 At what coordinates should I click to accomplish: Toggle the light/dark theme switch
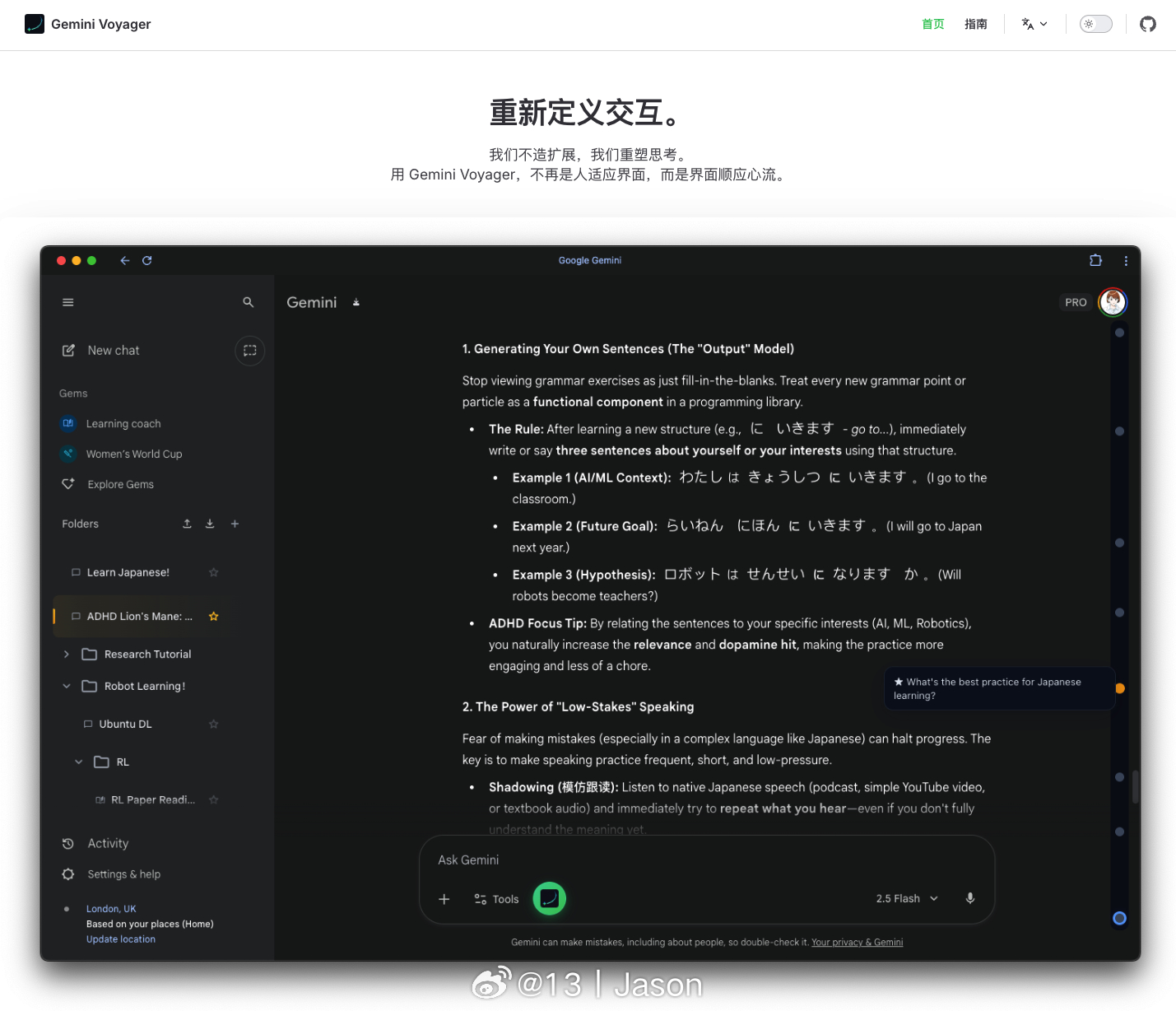coord(1096,24)
